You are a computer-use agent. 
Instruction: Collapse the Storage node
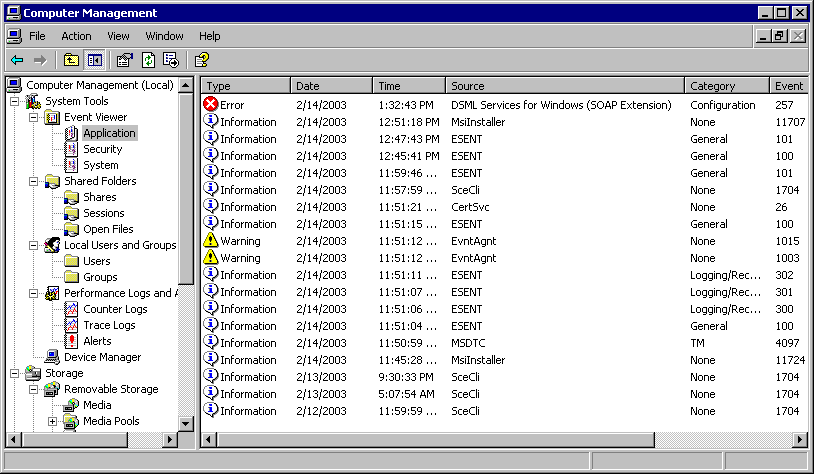(x=15, y=373)
